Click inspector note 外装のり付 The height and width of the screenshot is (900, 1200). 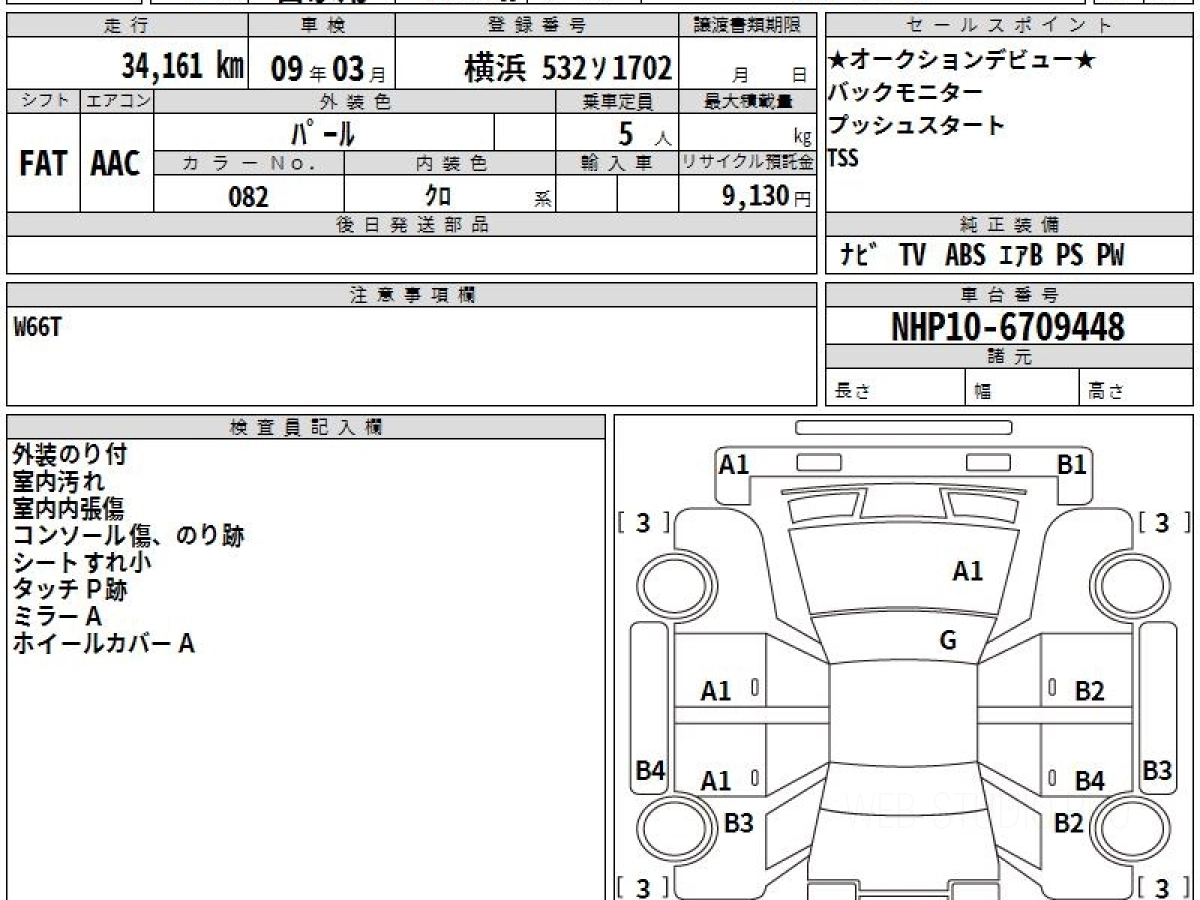click(70, 455)
